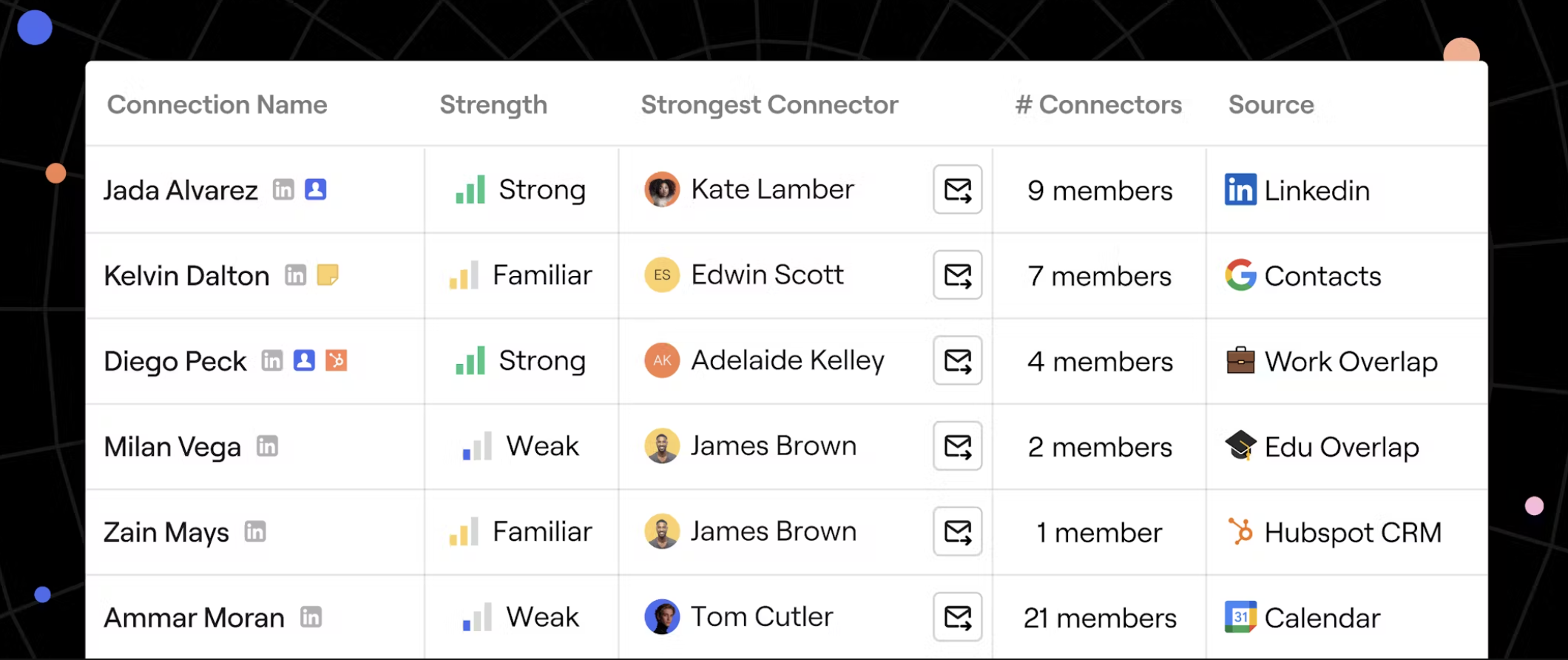Open the LinkedIn icon next to Milan Vega
The width and height of the screenshot is (1568, 660).
(267, 446)
